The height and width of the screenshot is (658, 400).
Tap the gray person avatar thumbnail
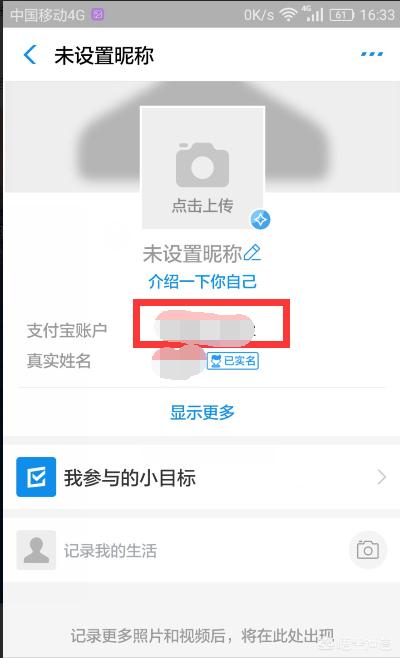coord(36,550)
